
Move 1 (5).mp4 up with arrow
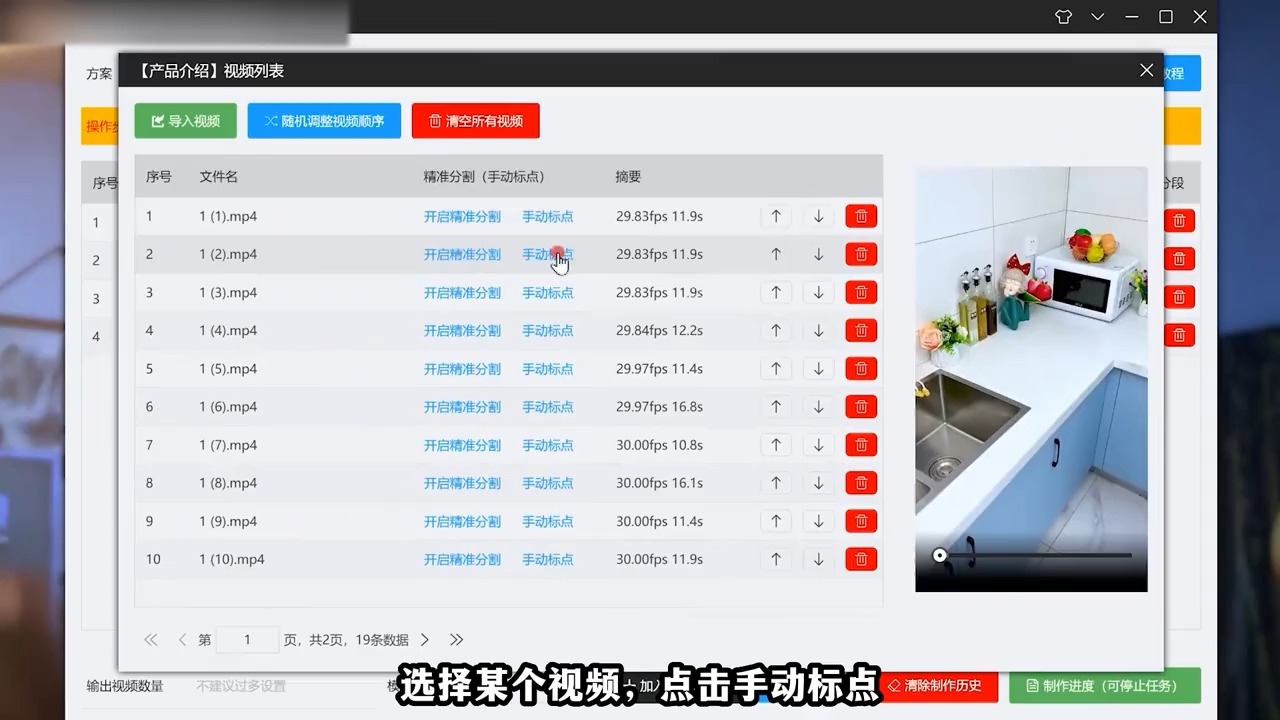(x=776, y=368)
